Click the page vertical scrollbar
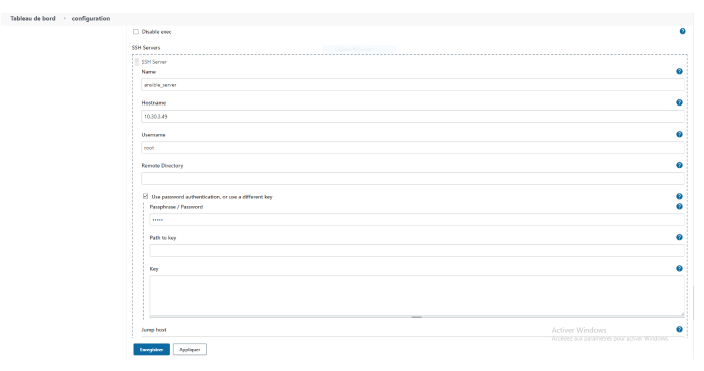 click(x=693, y=303)
